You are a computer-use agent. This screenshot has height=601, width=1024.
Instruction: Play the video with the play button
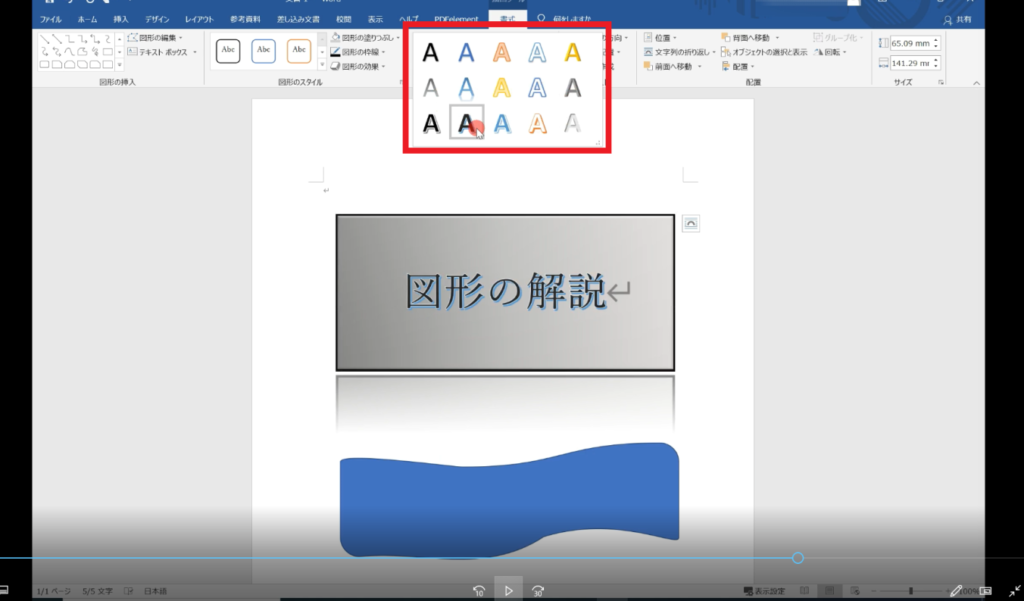click(x=508, y=590)
